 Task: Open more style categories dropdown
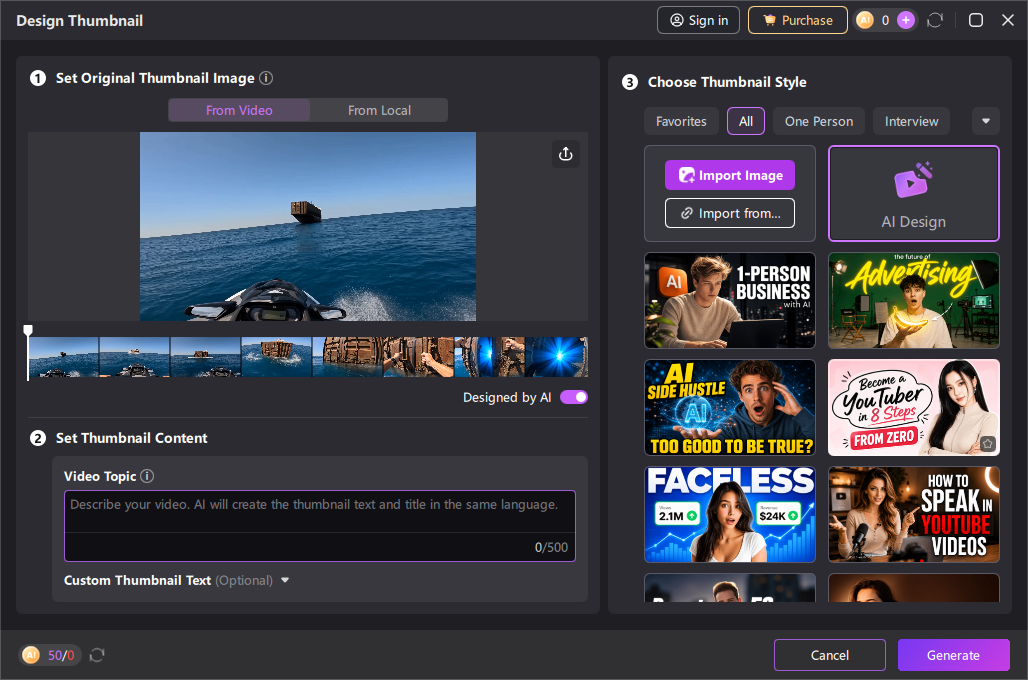tap(986, 121)
